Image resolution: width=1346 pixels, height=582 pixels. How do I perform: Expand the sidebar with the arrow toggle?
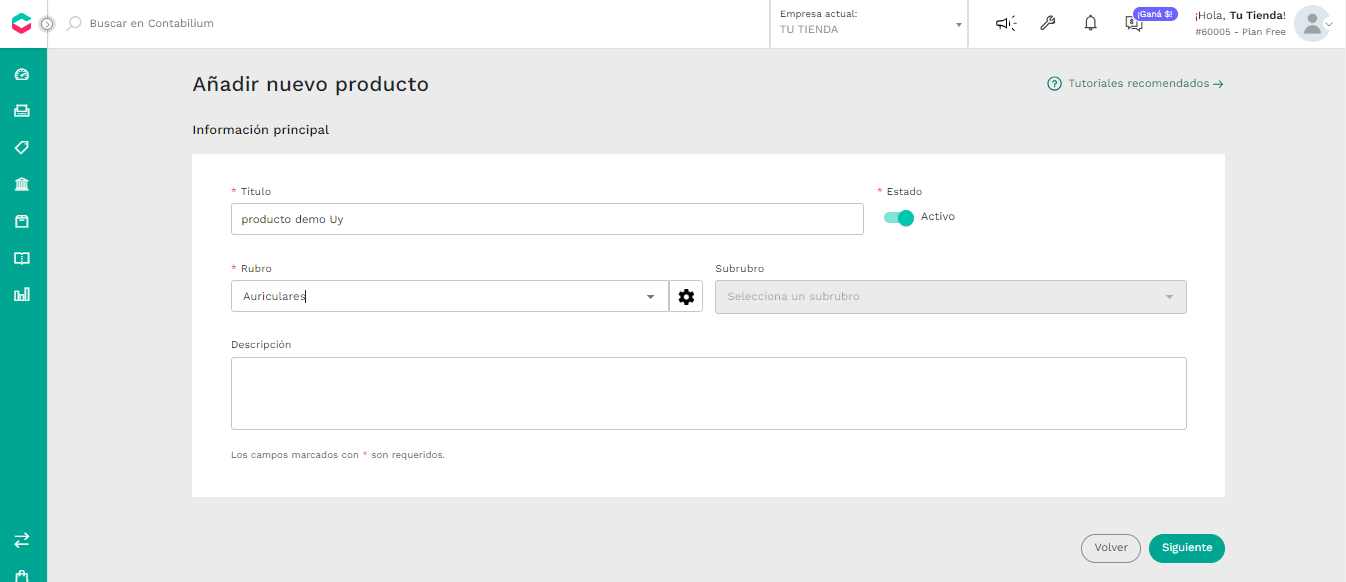47,23
